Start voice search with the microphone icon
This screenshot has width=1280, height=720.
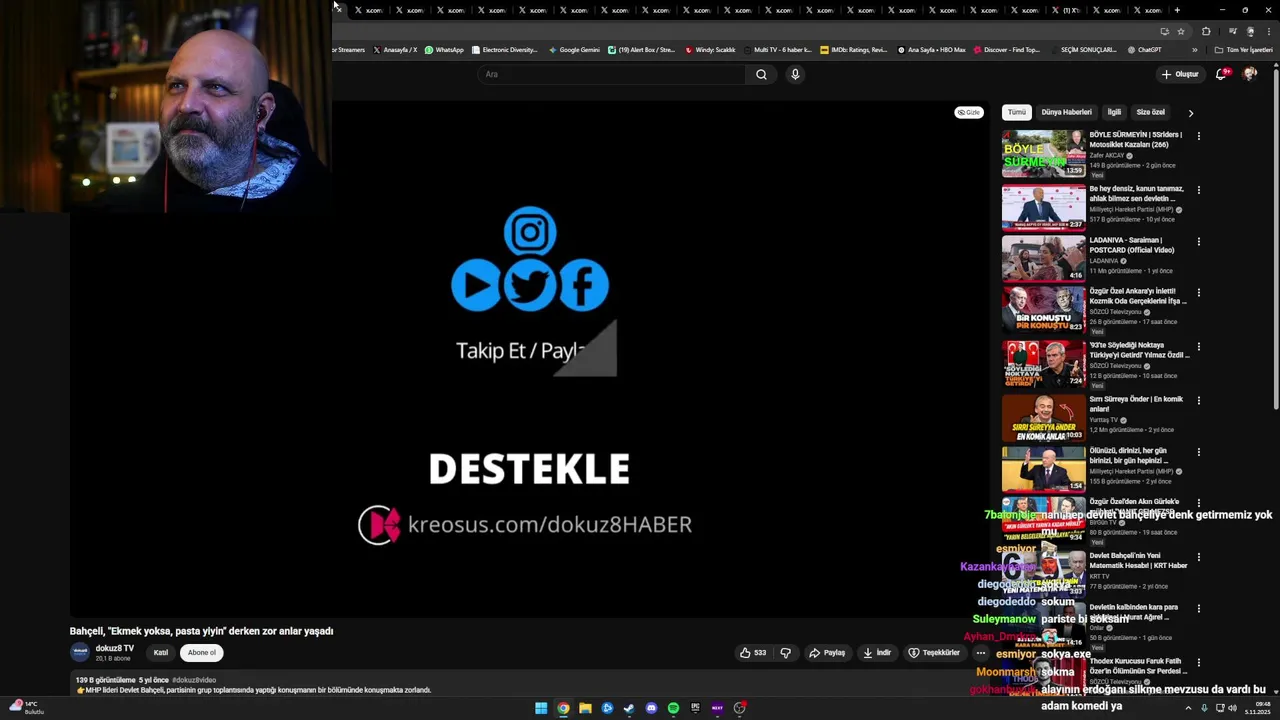[x=795, y=74]
